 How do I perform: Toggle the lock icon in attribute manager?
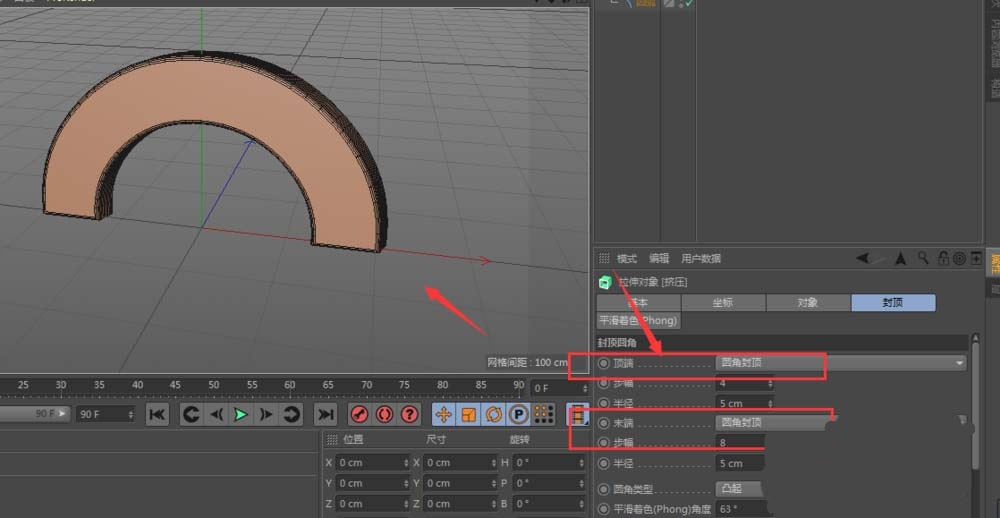[942, 259]
